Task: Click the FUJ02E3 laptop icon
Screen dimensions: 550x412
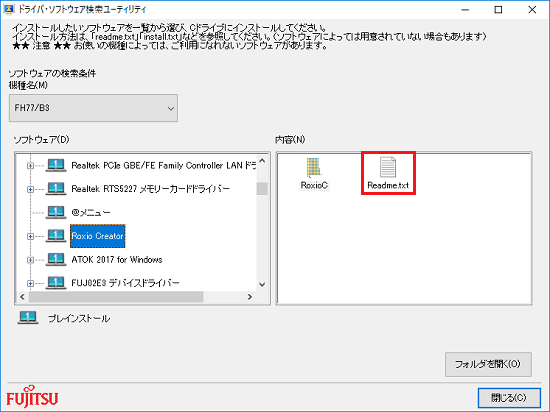Action: pos(56,283)
